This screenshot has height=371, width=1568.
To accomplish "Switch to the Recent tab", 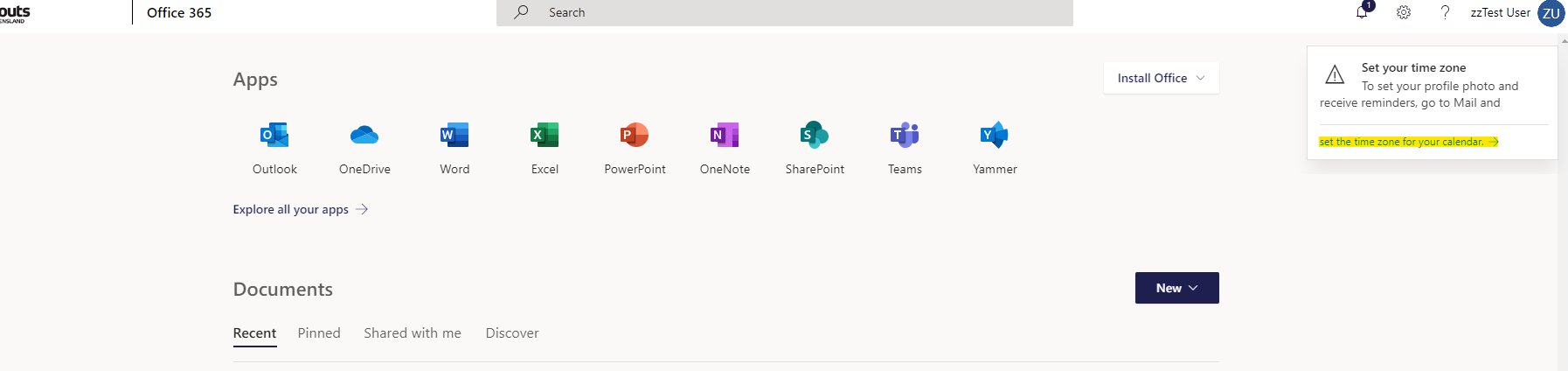I will 254,333.
